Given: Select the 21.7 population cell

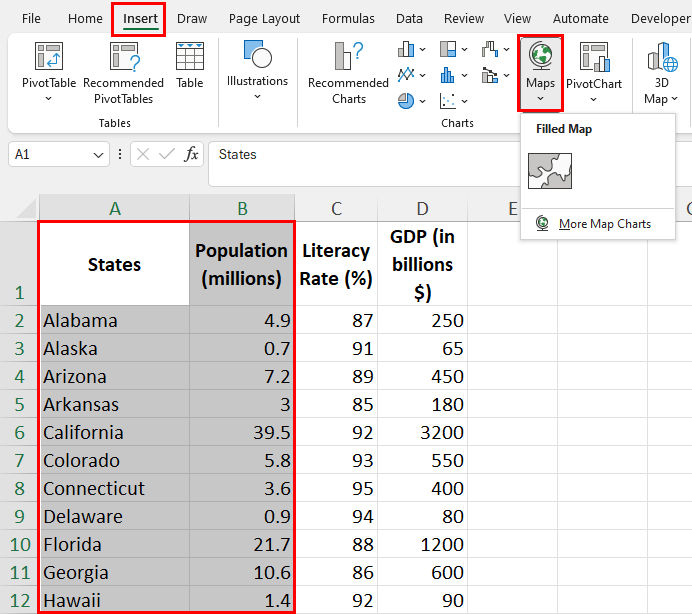Looking at the screenshot, I should [242, 544].
